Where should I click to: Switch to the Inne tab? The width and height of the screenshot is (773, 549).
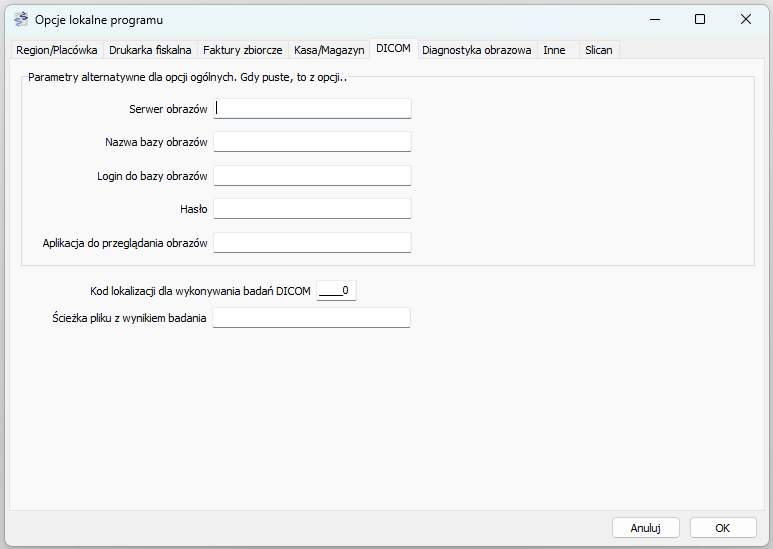554,50
